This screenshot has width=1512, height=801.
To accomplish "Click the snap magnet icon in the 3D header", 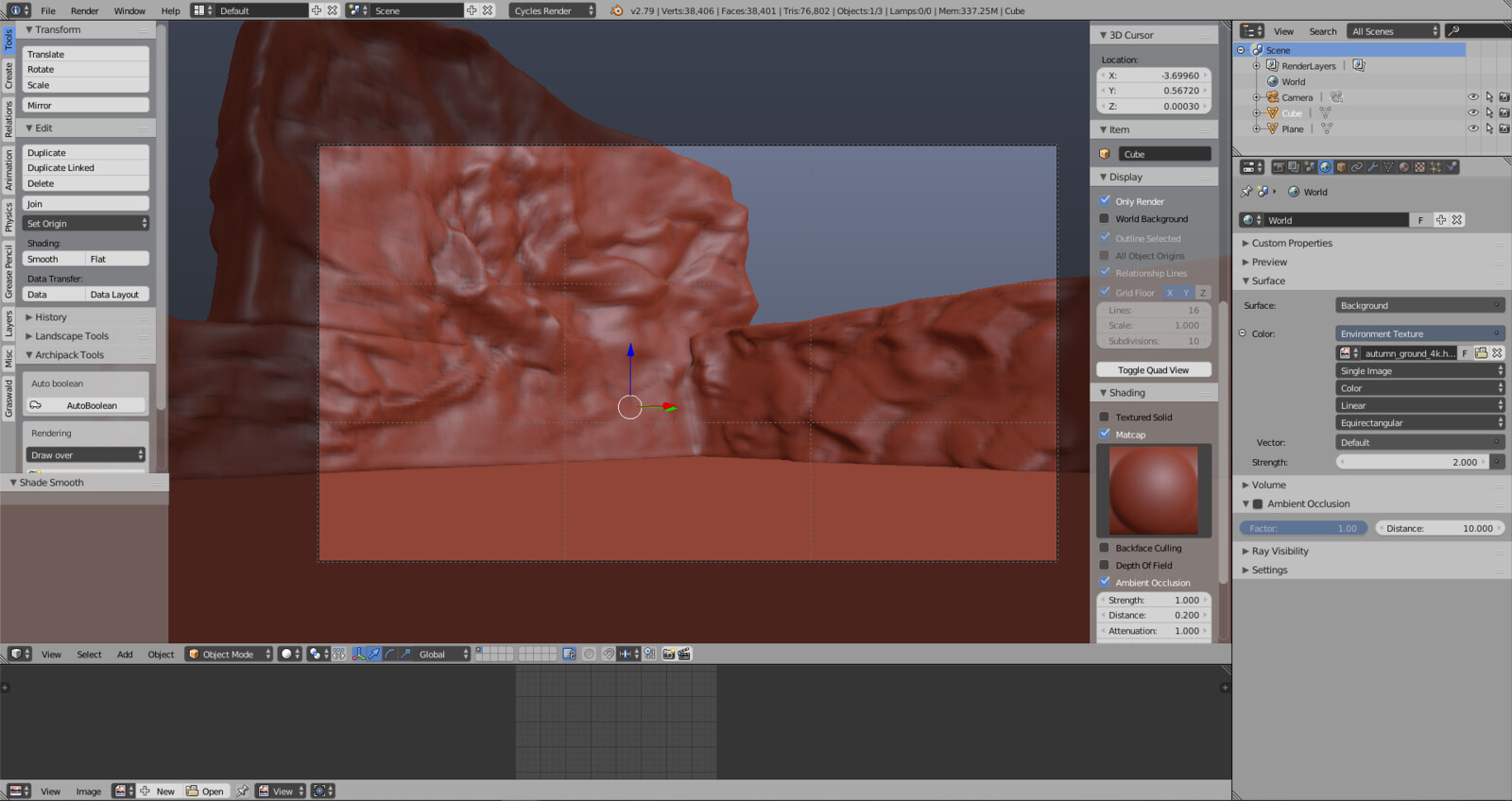I will point(608,654).
